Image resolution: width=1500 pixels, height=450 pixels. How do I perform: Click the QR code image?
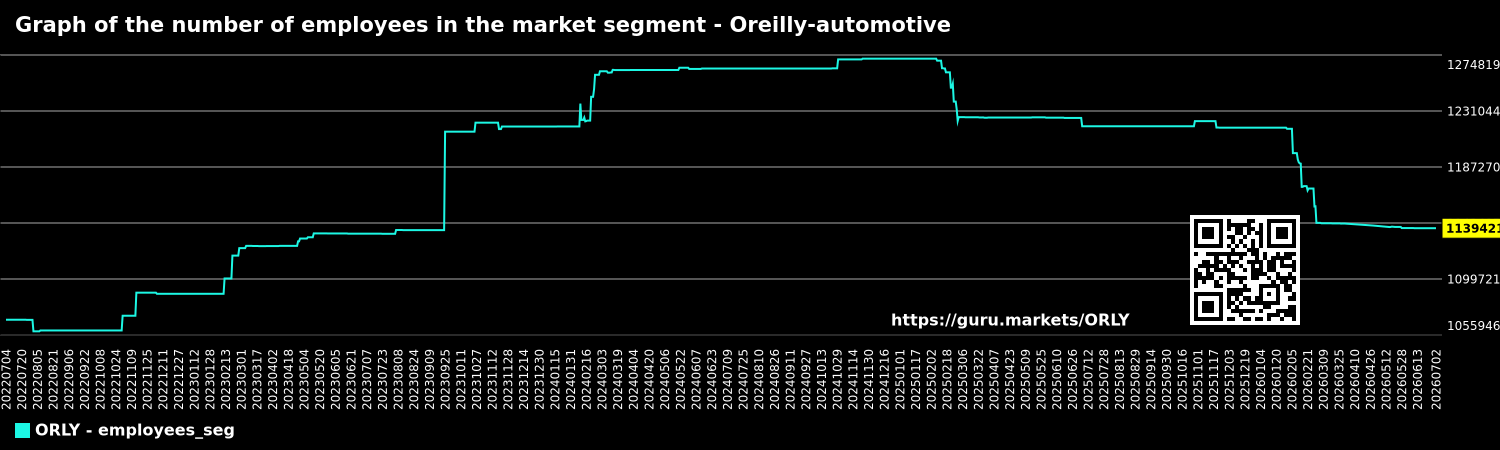[x=1245, y=270]
